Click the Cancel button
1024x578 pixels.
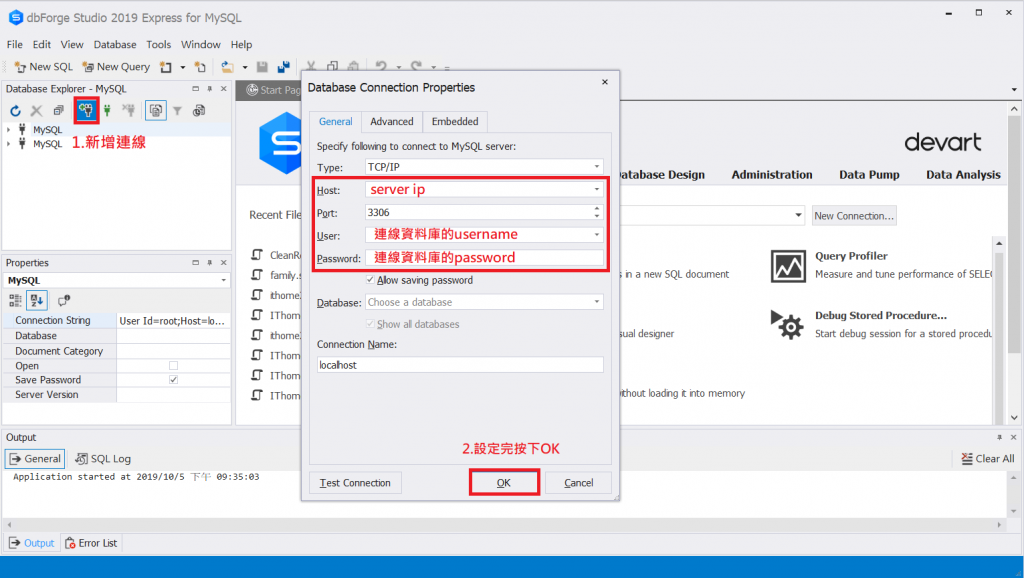coord(579,483)
